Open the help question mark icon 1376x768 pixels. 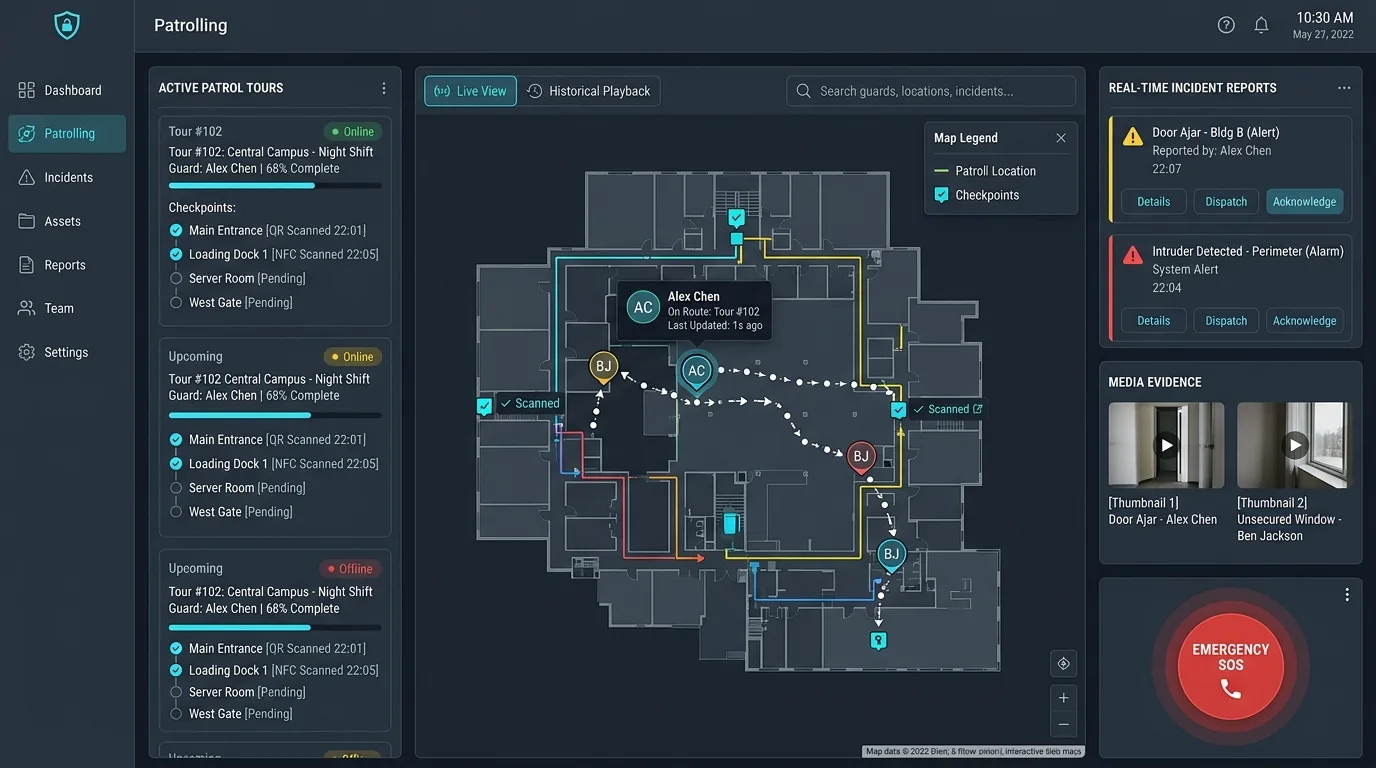click(x=1226, y=25)
